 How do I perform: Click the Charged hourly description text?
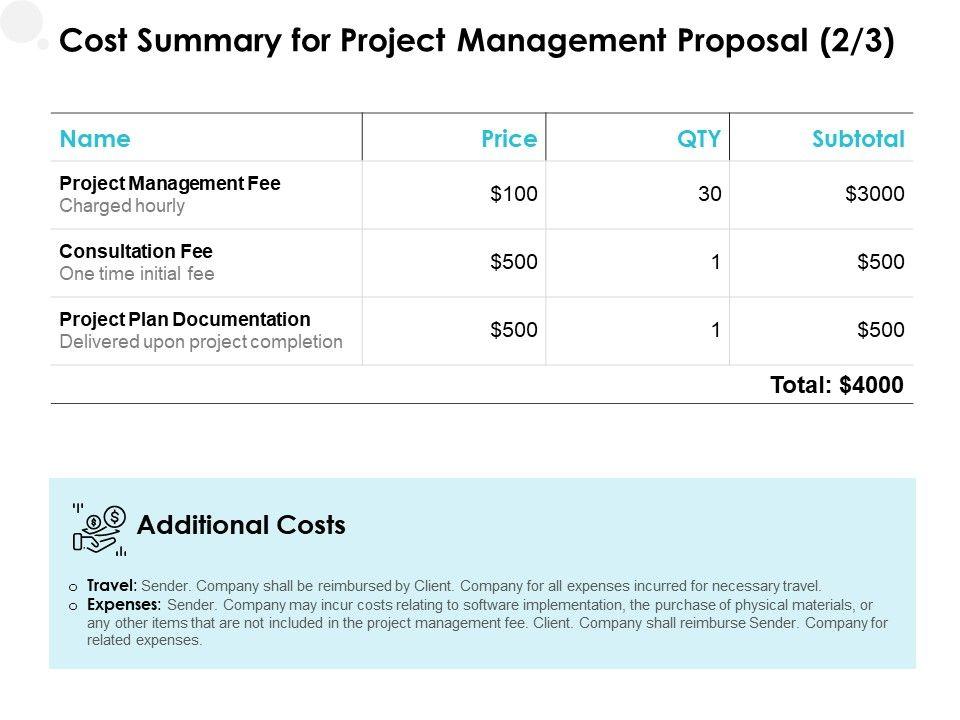(122, 206)
